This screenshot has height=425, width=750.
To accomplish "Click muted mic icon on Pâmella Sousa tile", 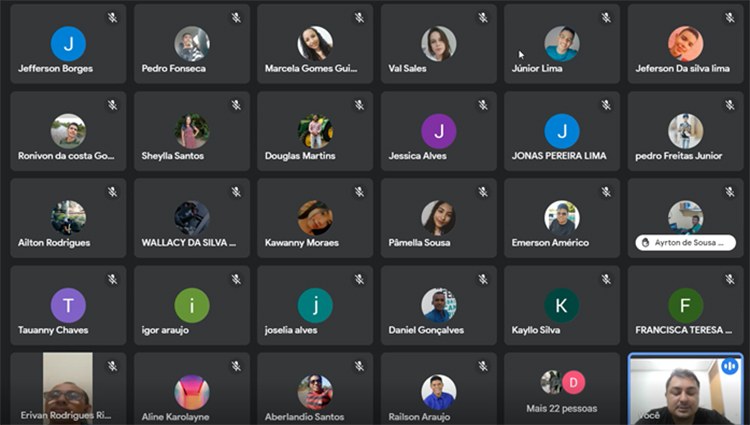I will (483, 192).
